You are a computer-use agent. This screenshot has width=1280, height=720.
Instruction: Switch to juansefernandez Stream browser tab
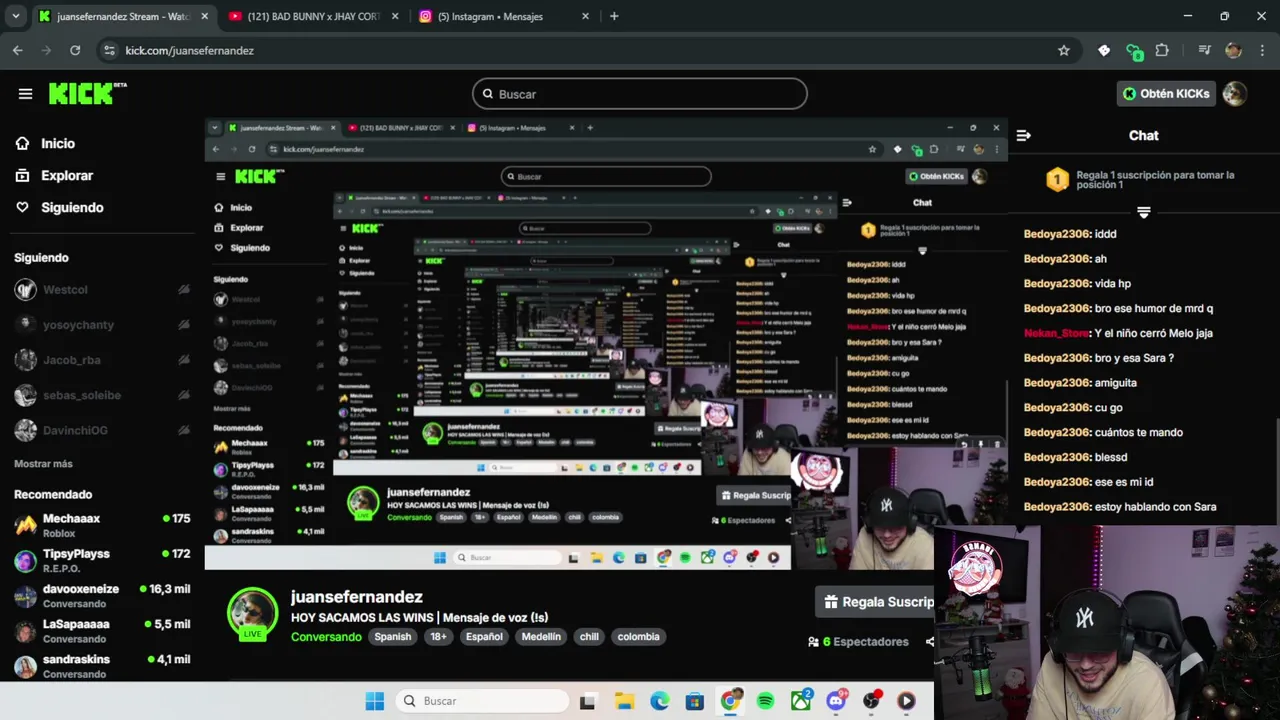point(123,16)
